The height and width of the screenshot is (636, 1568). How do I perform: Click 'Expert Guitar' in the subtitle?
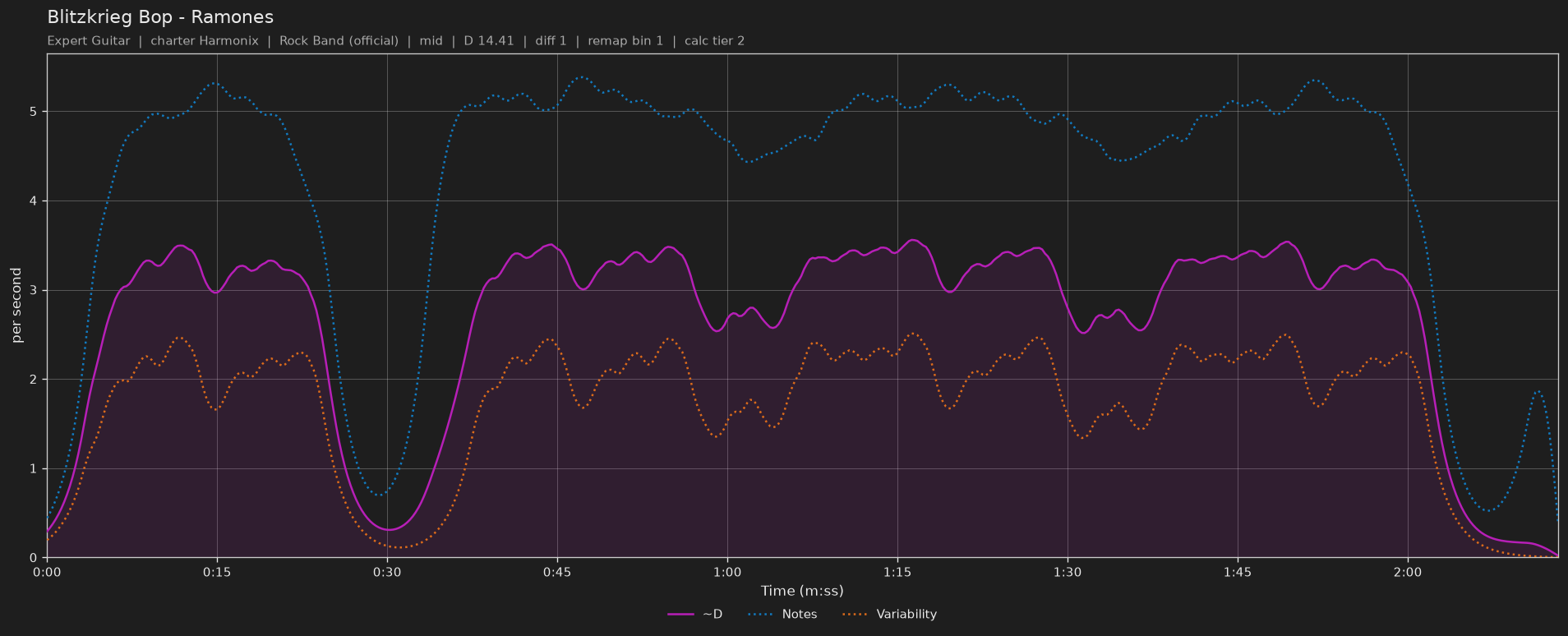pyautogui.click(x=89, y=41)
